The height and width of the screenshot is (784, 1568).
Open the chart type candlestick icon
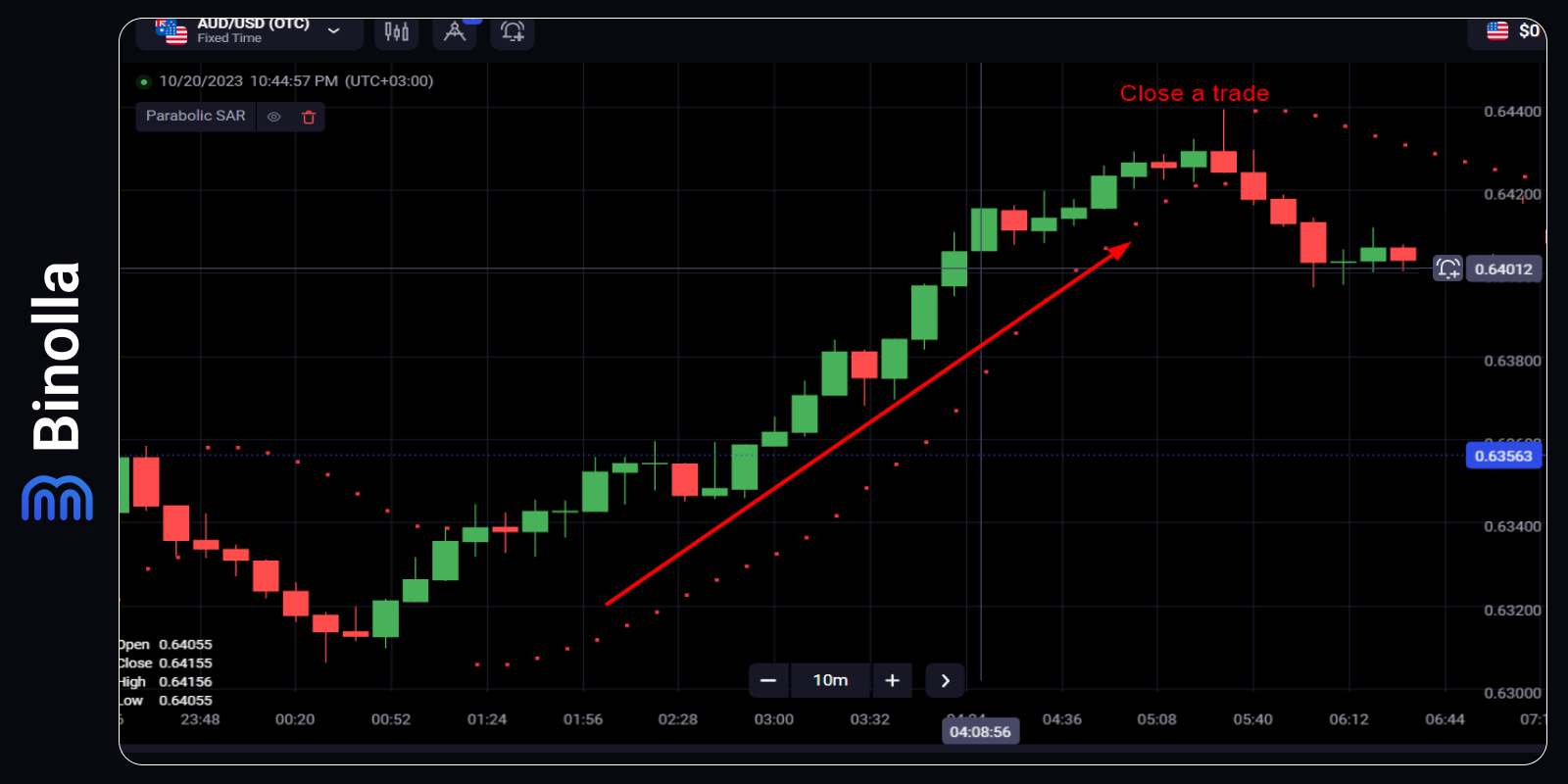[x=396, y=32]
